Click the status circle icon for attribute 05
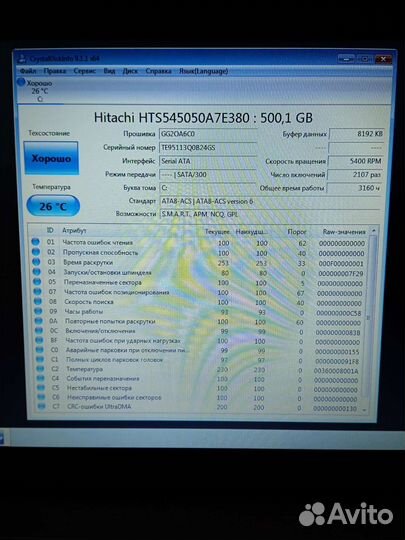Image resolution: width=405 pixels, height=540 pixels. (x=37, y=282)
